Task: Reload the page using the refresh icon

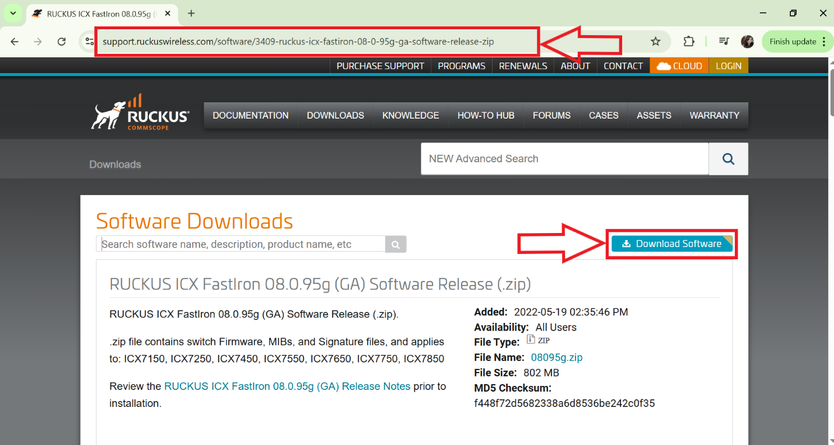Action: point(62,42)
